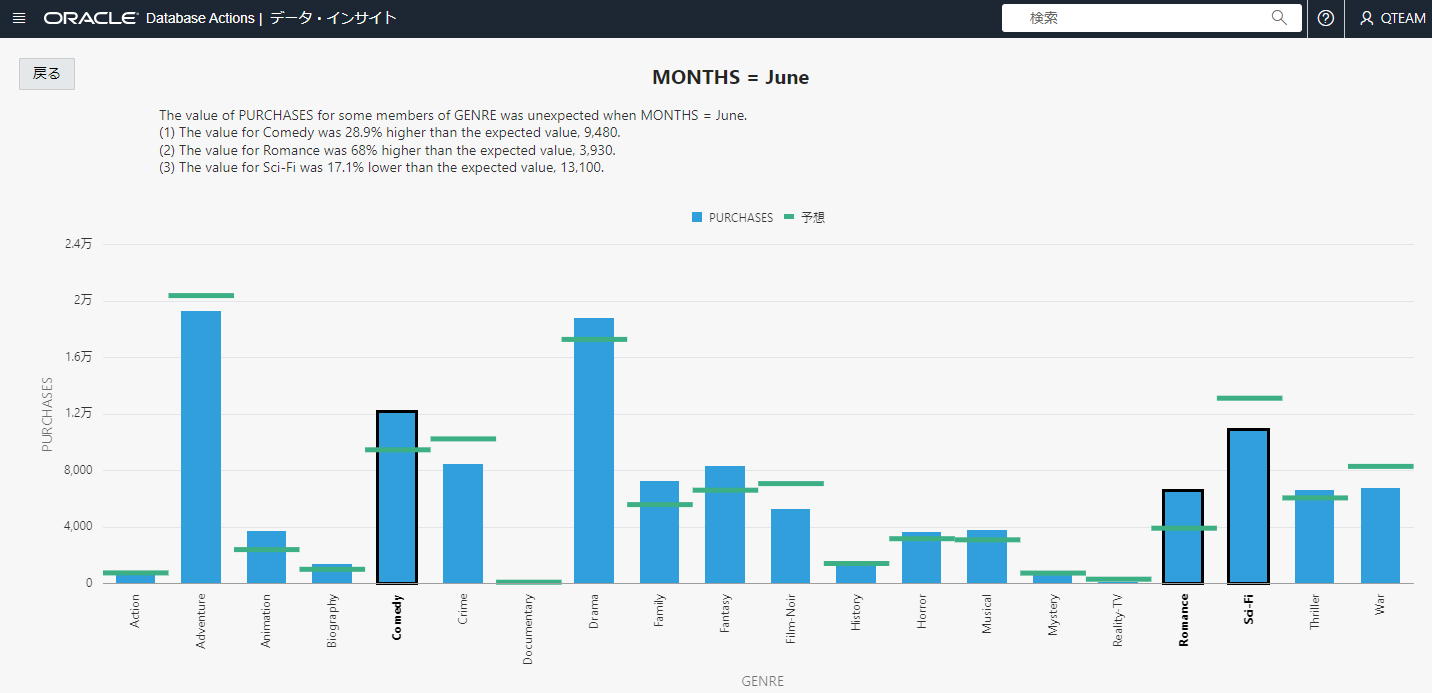Screen dimensions: 1432x693
Task: Toggle the 予想 legend green marker
Action: coord(789,217)
